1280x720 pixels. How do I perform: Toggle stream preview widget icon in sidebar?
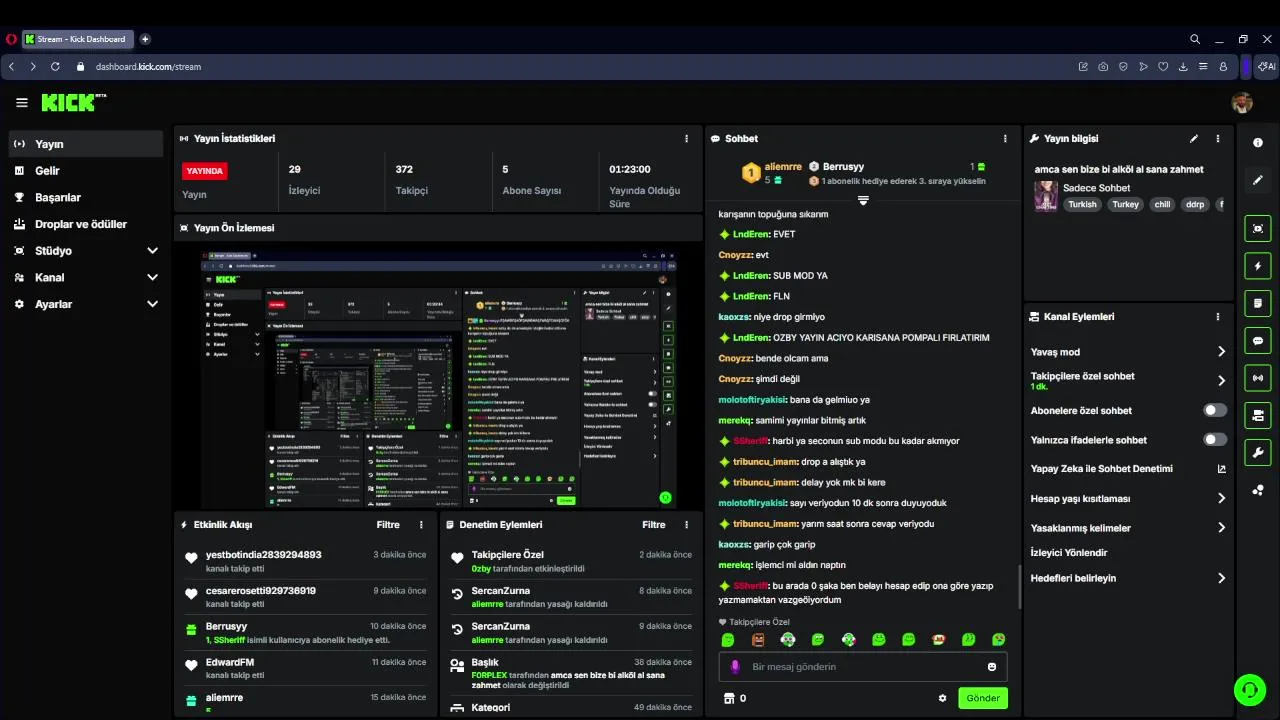(1258, 228)
